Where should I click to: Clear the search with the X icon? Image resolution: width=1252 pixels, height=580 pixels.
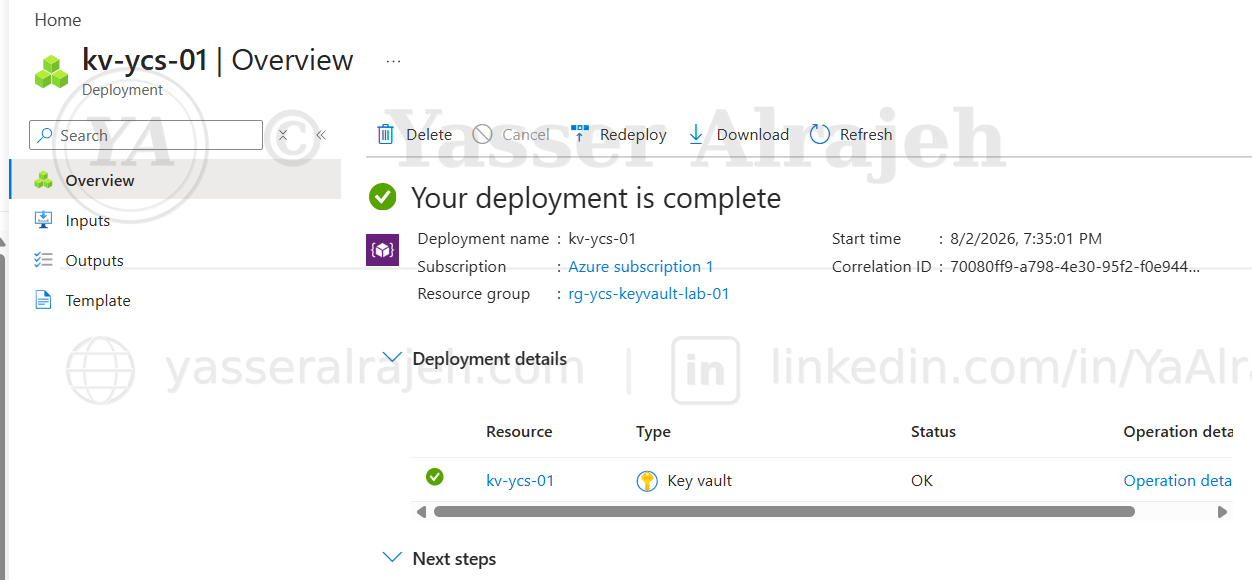tap(283, 135)
